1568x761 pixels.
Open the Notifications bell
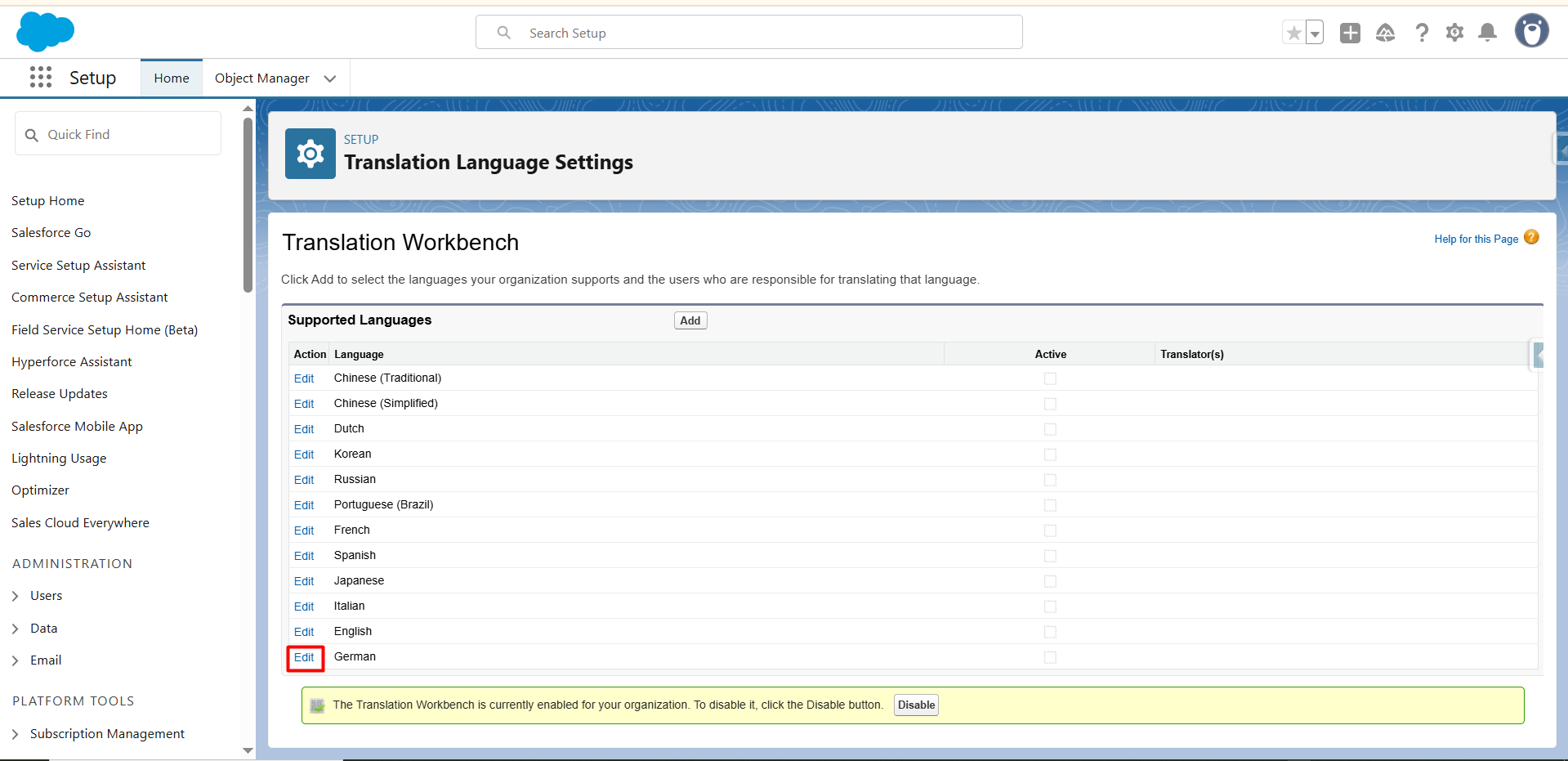pyautogui.click(x=1487, y=33)
